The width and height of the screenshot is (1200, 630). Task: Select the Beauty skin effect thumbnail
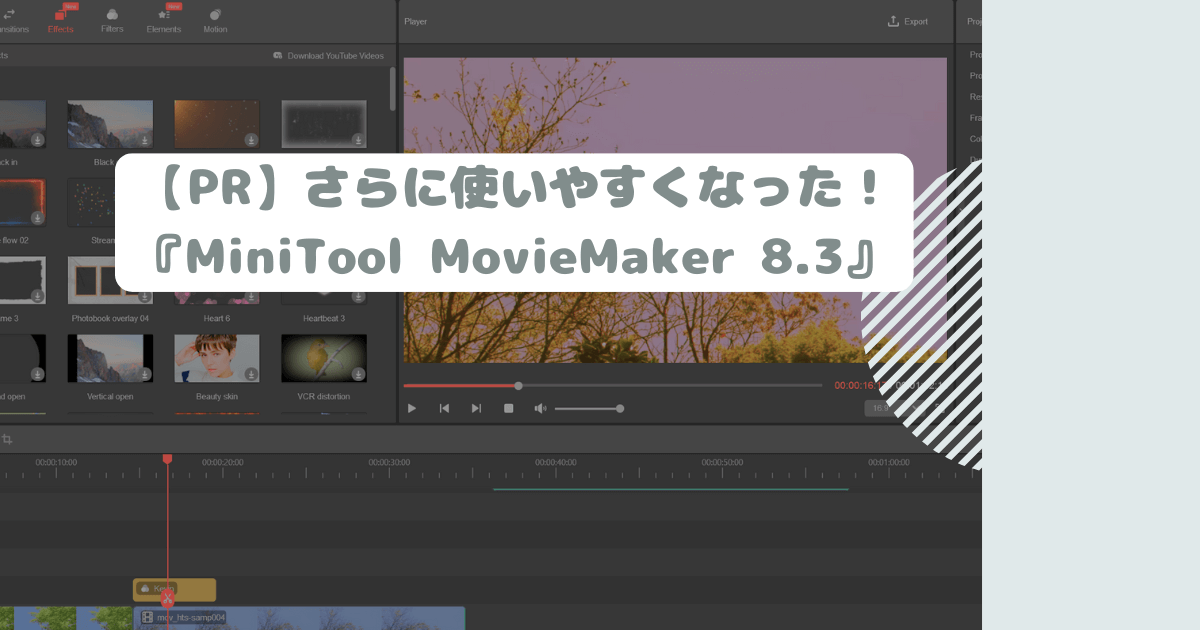[x=217, y=358]
